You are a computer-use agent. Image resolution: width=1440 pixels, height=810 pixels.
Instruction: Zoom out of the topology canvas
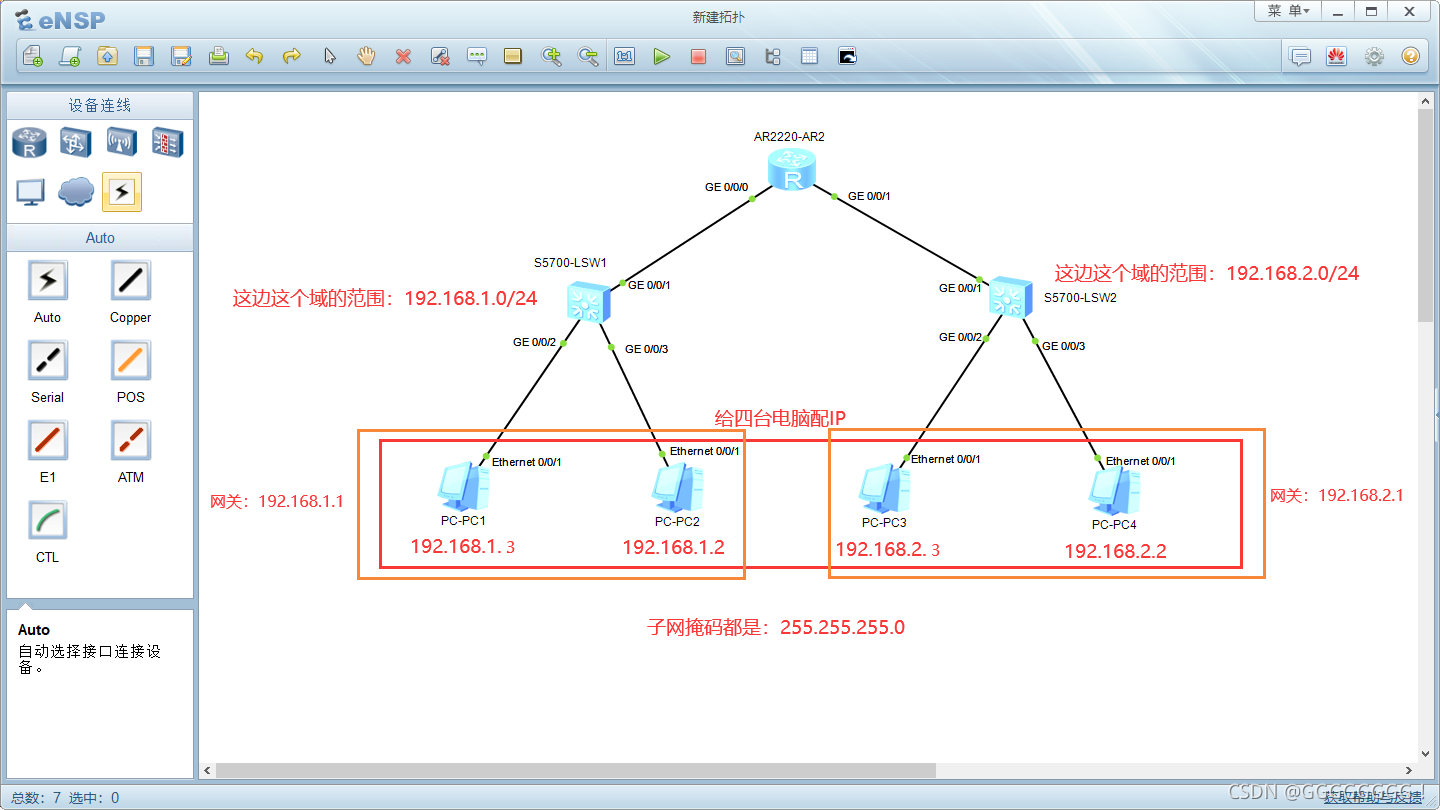[x=588, y=56]
